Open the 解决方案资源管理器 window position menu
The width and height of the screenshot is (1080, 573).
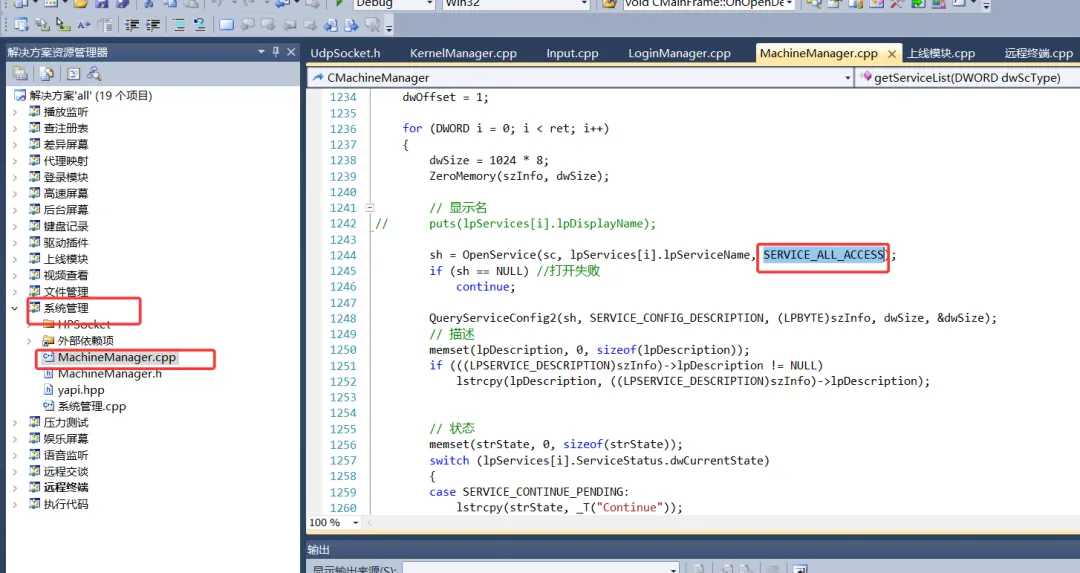point(261,52)
